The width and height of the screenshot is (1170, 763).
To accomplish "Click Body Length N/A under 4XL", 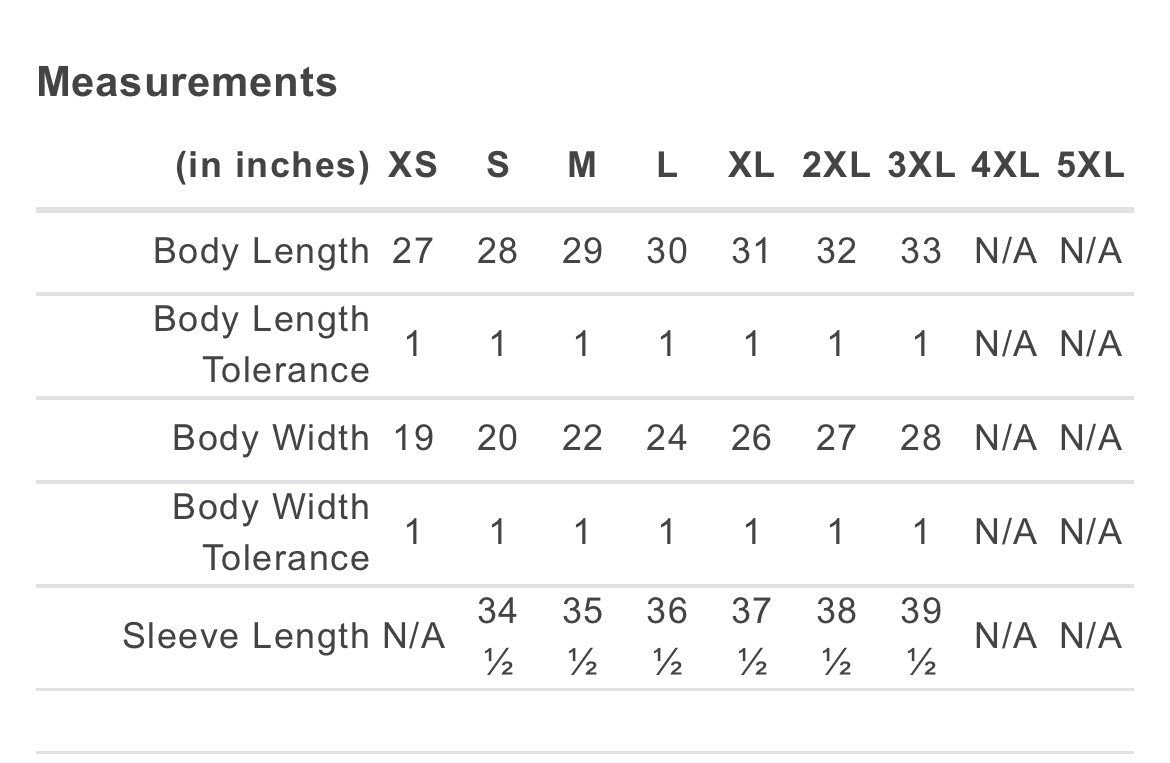I will 1005,251.
